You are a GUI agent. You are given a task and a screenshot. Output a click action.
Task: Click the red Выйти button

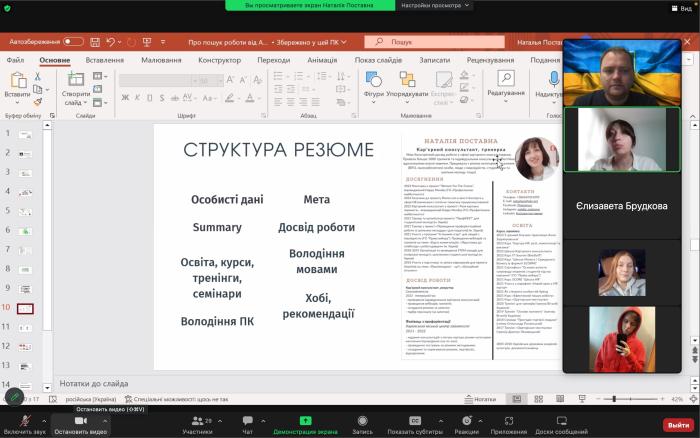676,424
